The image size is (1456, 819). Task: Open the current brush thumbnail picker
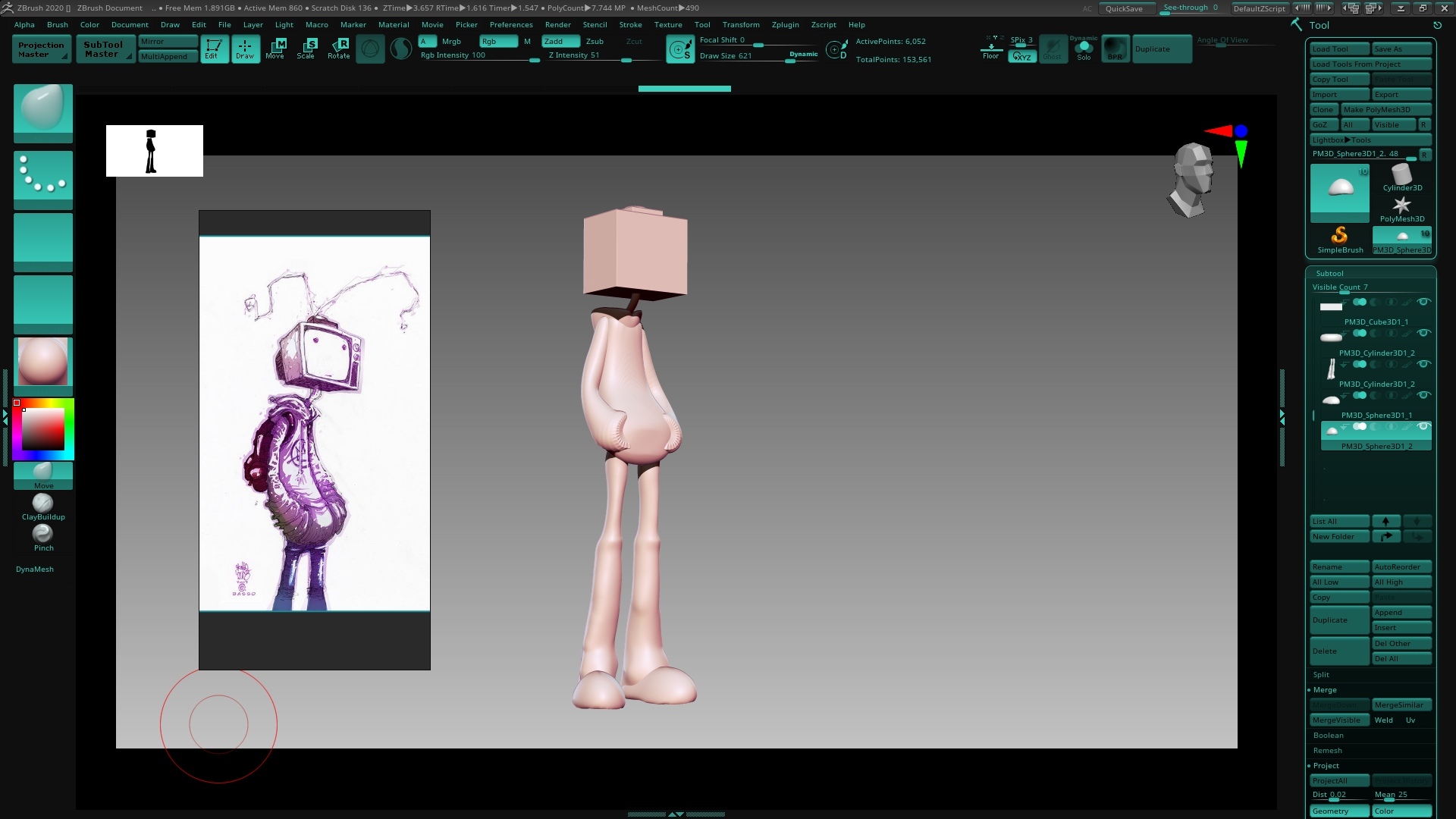pyautogui.click(x=43, y=113)
